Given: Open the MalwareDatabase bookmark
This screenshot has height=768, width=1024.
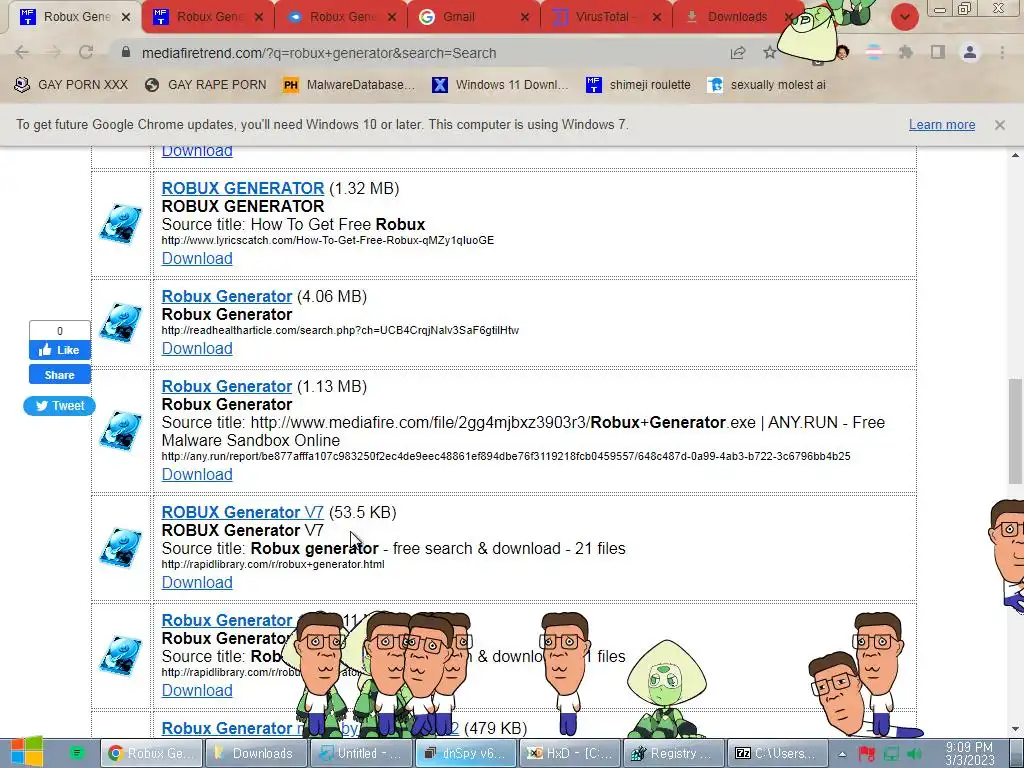Looking at the screenshot, I should (x=349, y=85).
